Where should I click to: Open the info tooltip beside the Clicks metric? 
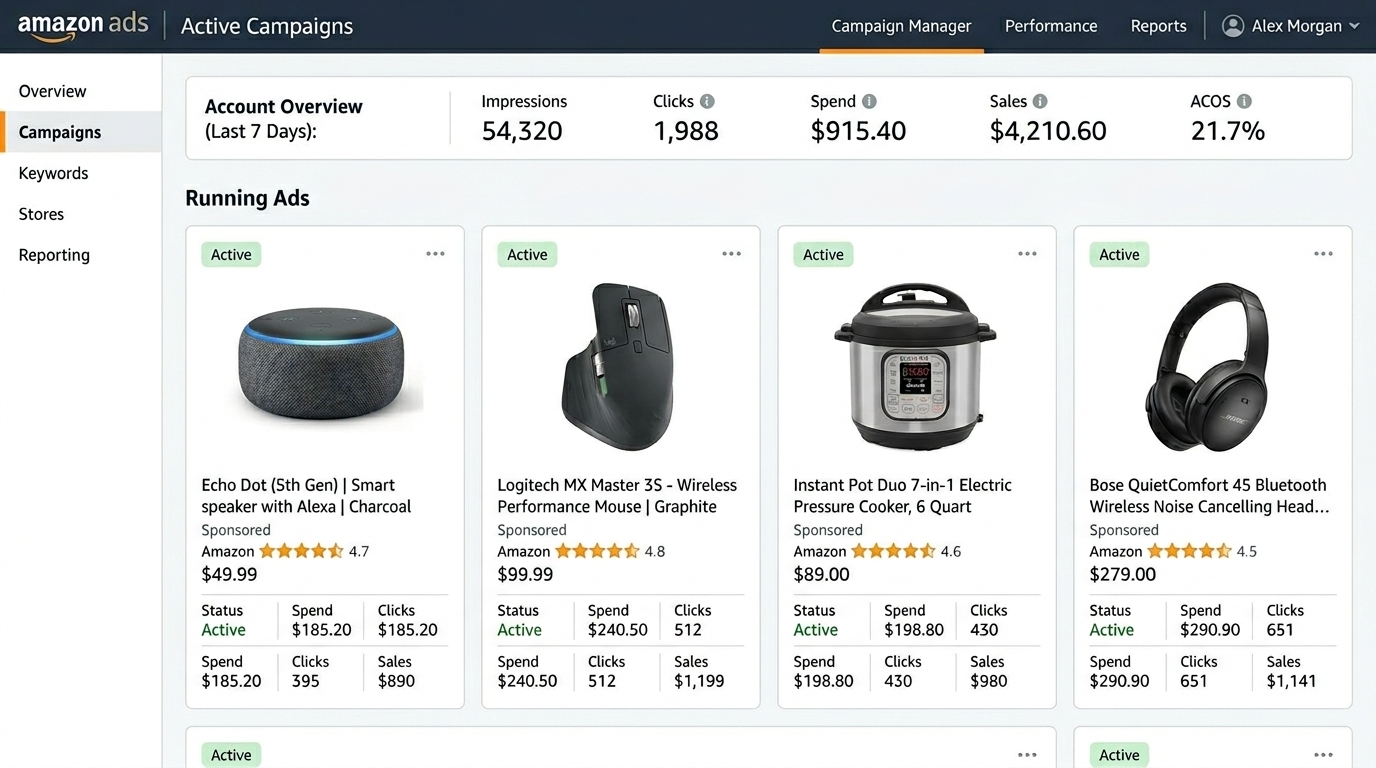(709, 100)
